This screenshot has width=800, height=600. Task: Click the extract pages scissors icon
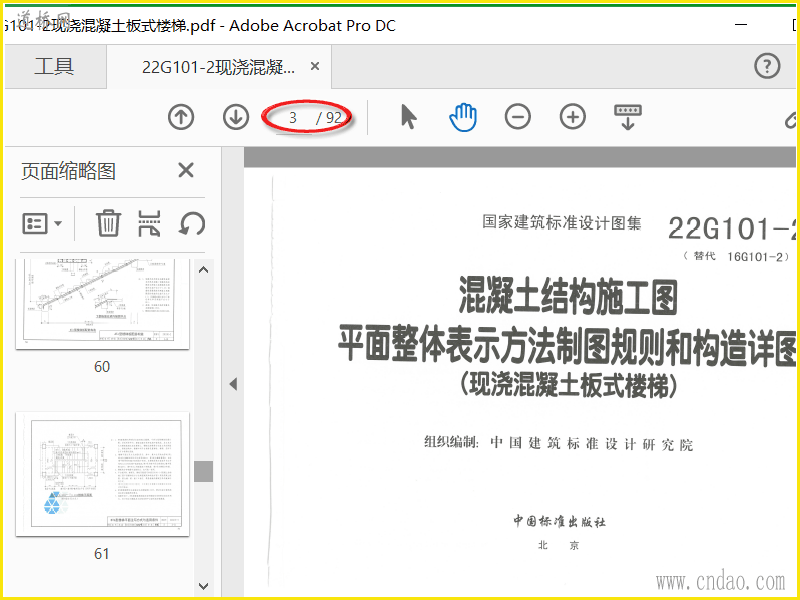click(x=149, y=223)
